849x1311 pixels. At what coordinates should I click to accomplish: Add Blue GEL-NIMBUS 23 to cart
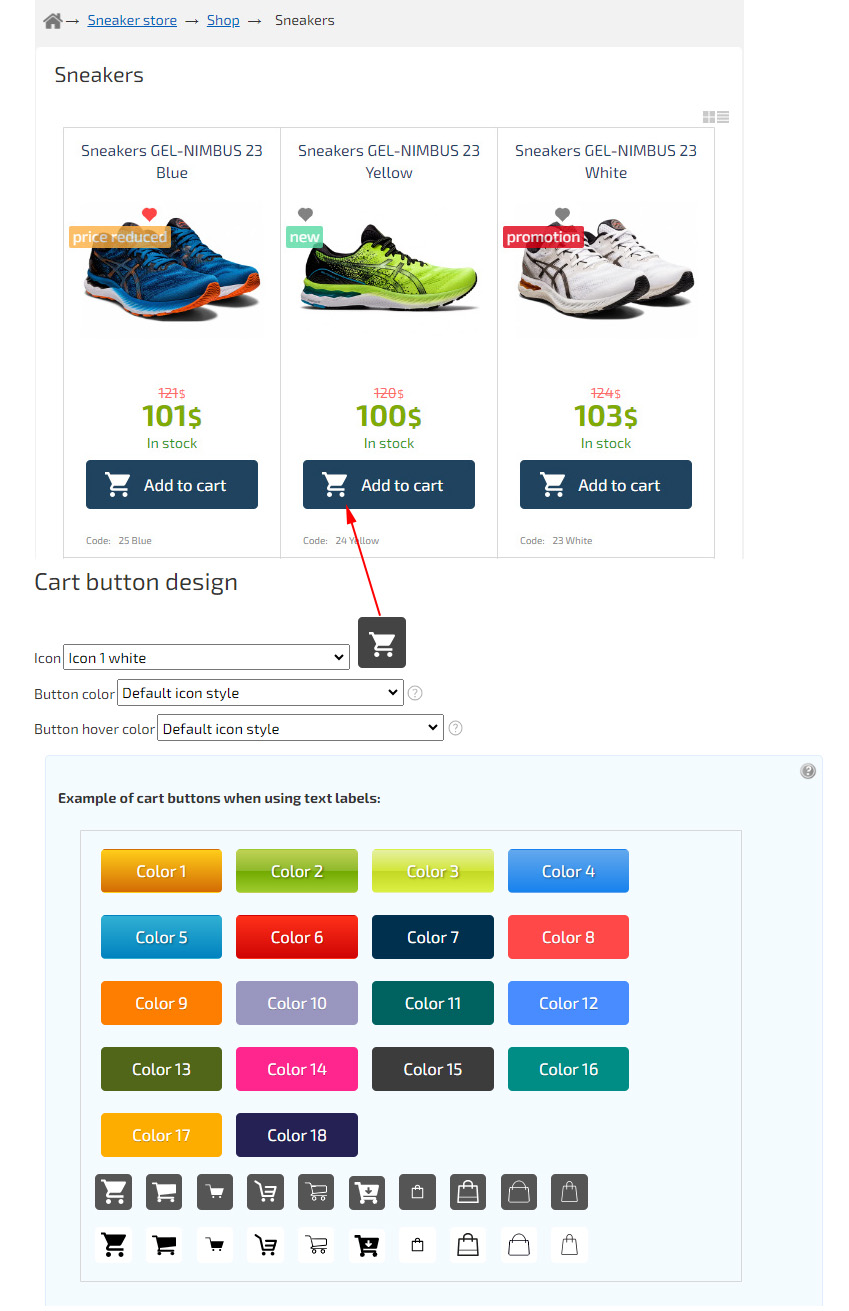point(172,485)
